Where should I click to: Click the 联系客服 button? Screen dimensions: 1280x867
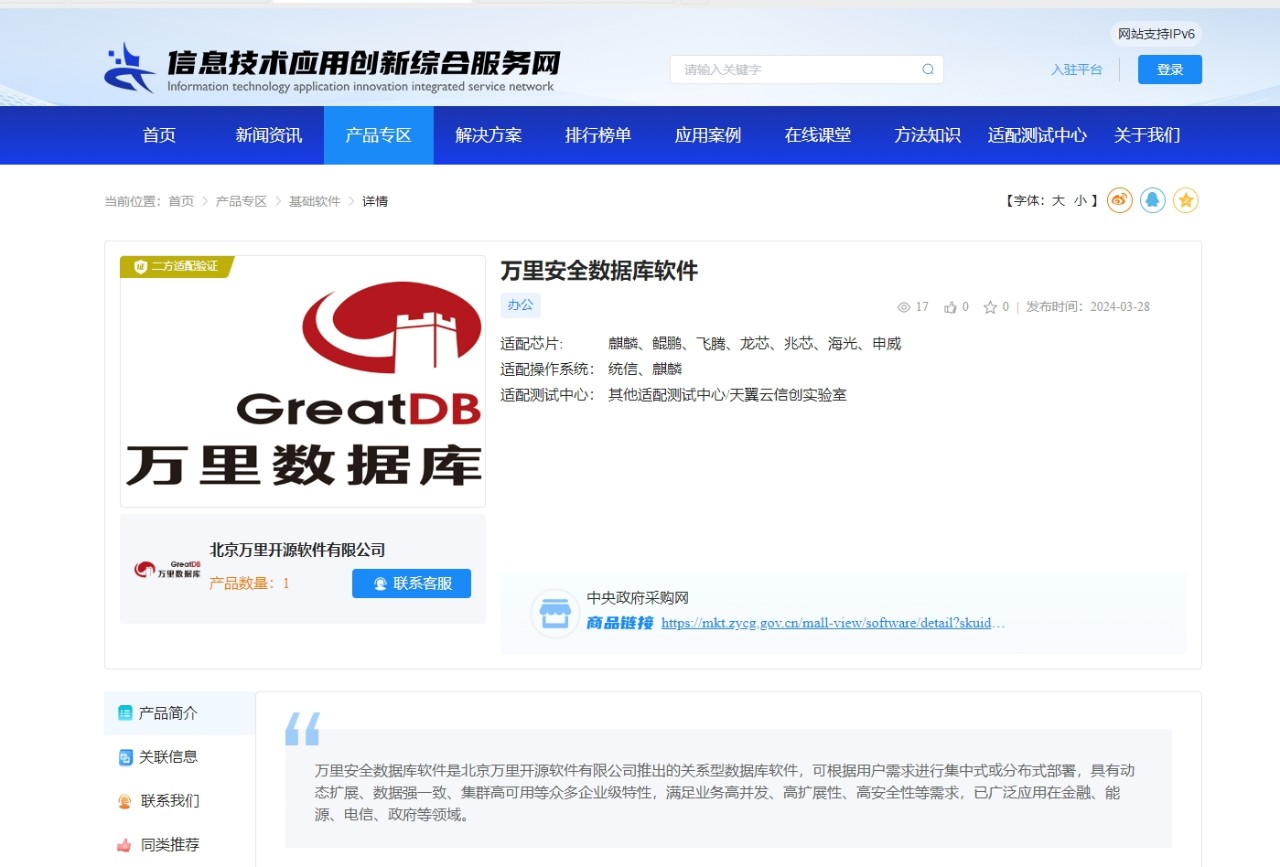[x=411, y=583]
